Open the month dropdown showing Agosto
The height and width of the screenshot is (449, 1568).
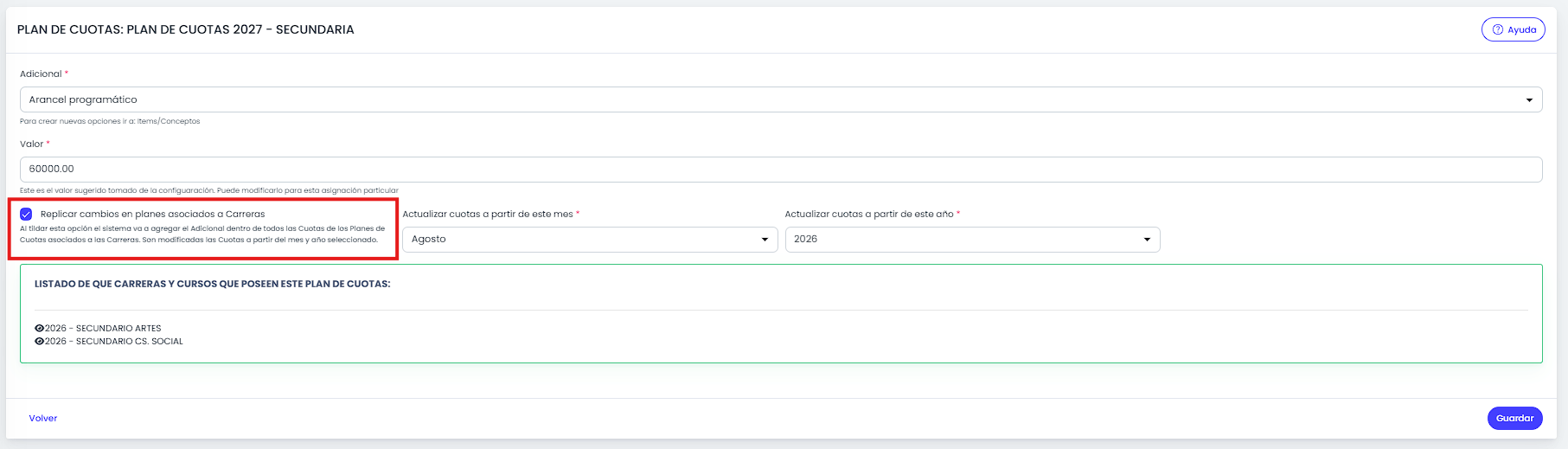(590, 240)
